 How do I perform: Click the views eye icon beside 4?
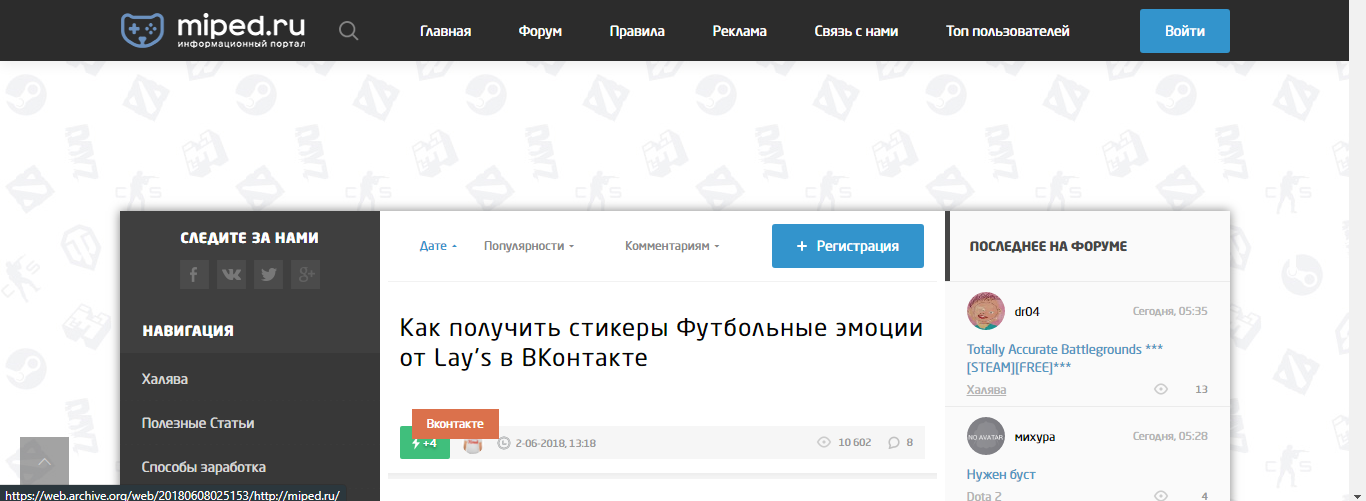click(x=1161, y=496)
